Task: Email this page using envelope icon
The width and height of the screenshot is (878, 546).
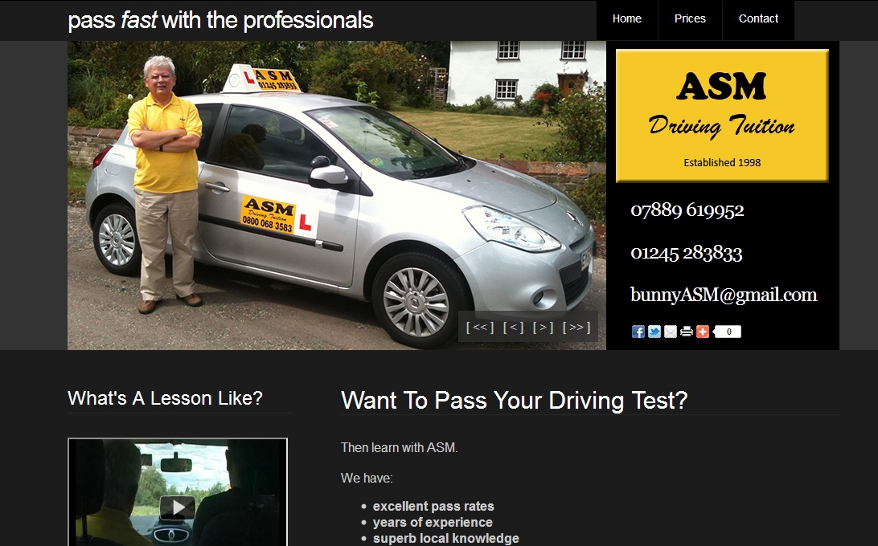Action: pyautogui.click(x=670, y=332)
